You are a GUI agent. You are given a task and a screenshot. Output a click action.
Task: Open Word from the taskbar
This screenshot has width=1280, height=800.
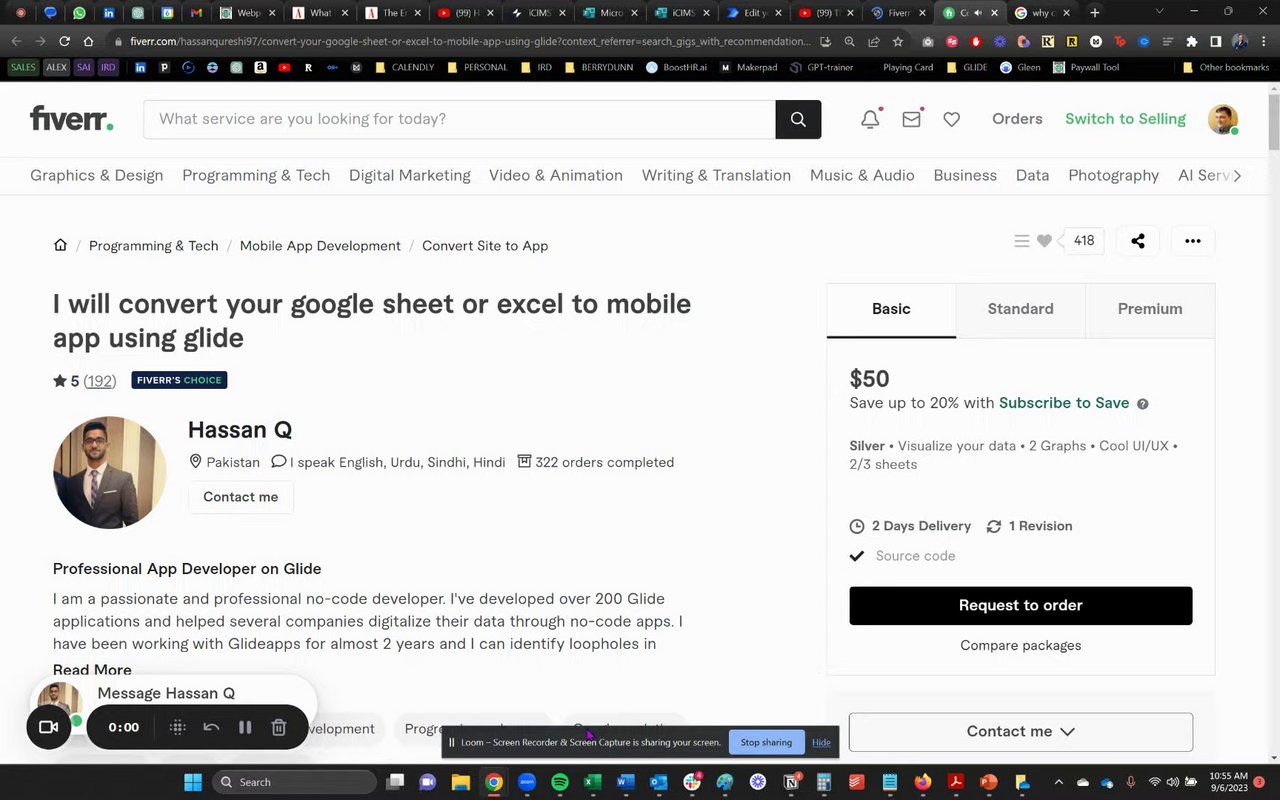(x=626, y=782)
